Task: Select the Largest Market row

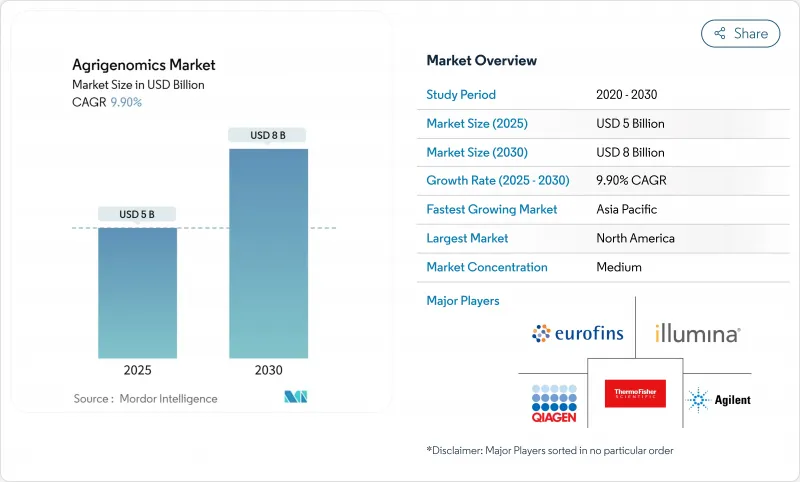Action: pos(603,238)
